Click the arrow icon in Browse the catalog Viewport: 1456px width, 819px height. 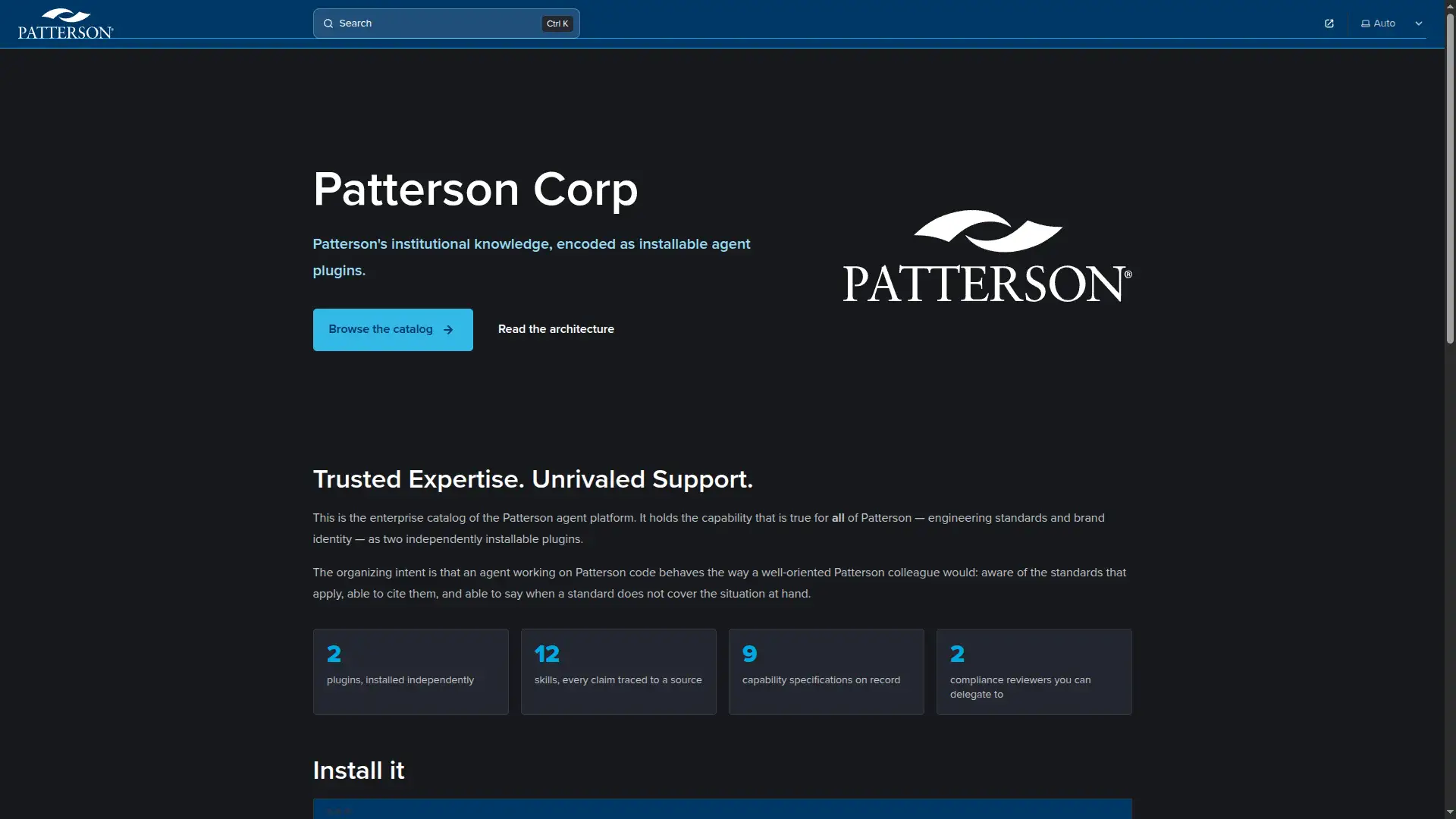448,330
